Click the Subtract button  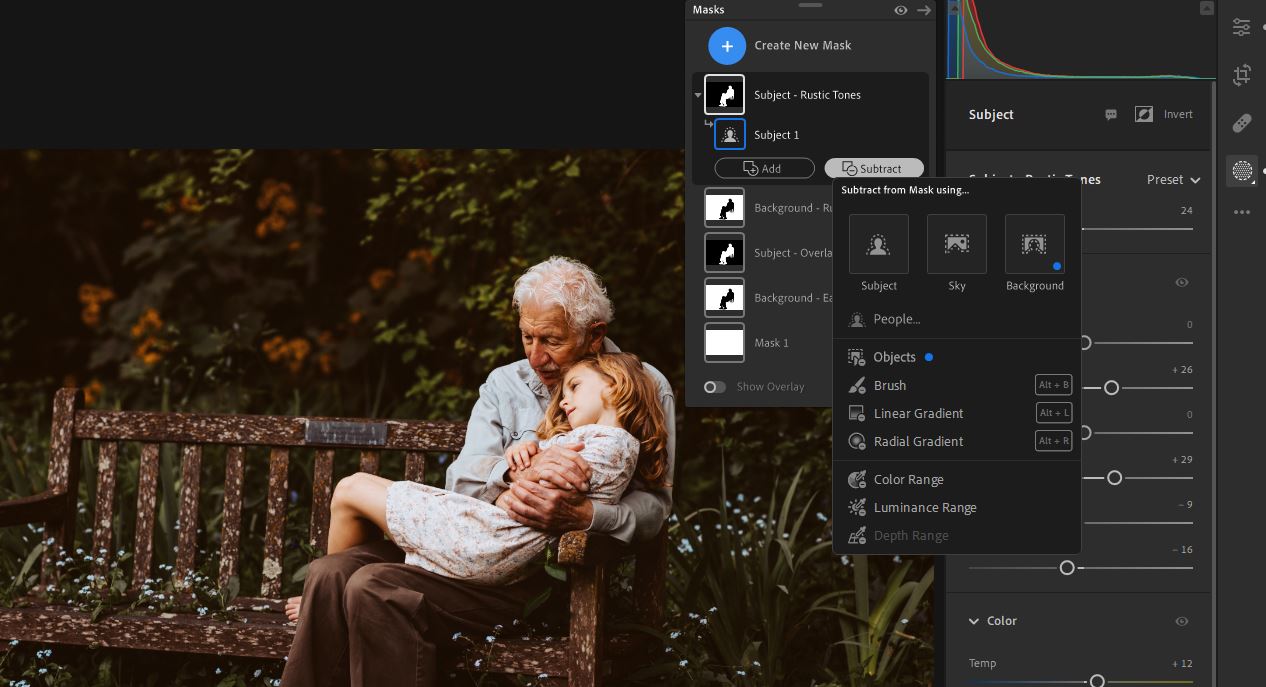point(873,169)
